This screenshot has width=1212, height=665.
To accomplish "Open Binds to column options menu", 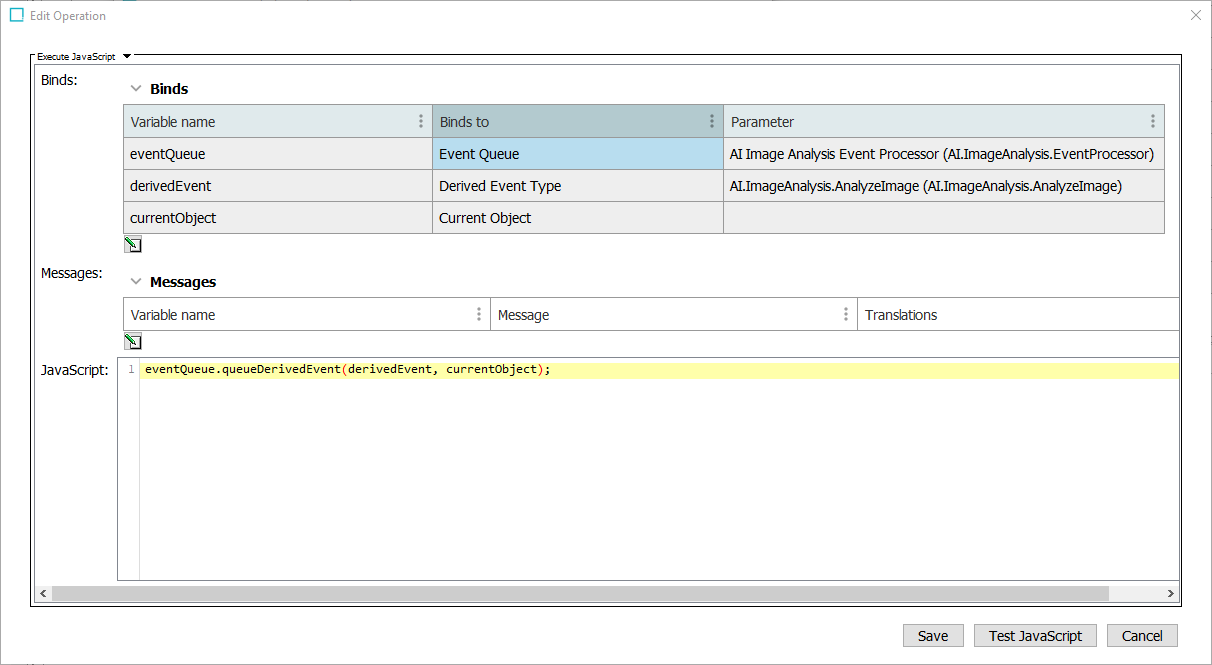I will 711,122.
